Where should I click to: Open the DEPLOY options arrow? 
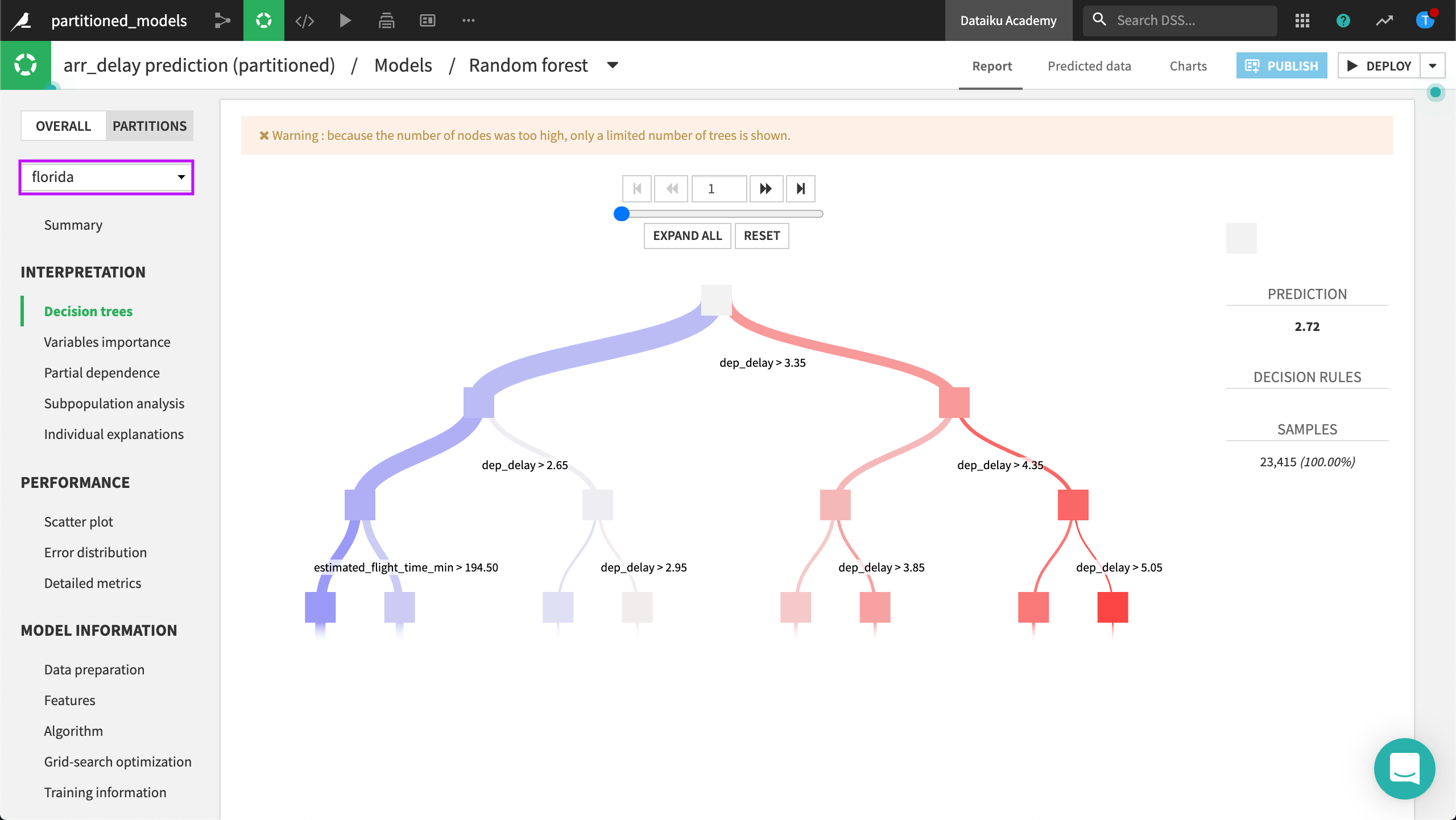click(x=1433, y=66)
